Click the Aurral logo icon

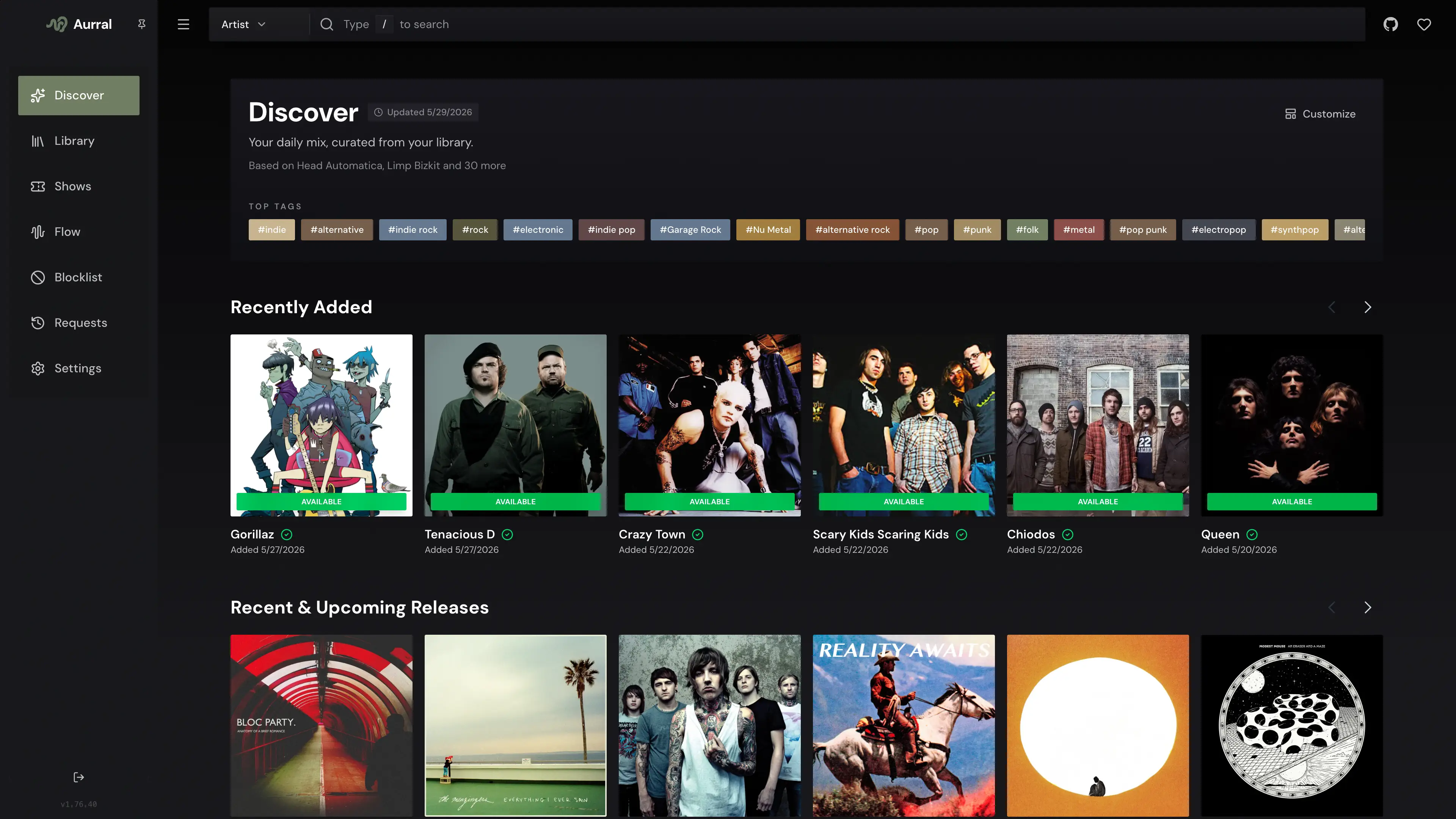pos(56,24)
